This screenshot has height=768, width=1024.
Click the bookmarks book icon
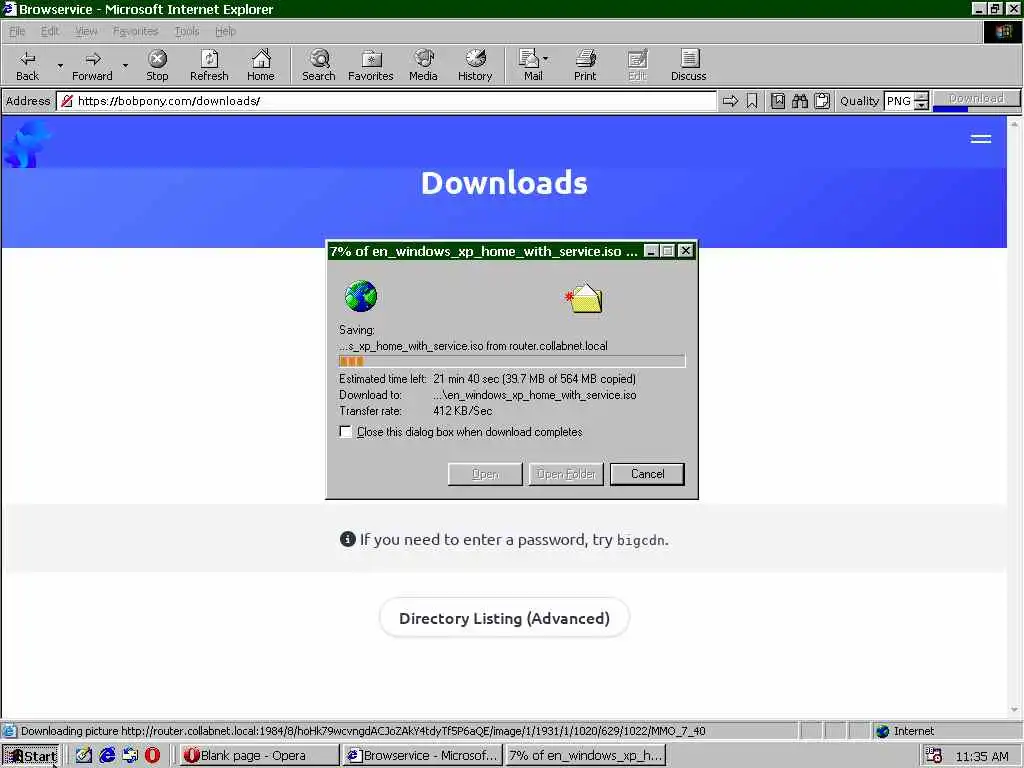[777, 101]
